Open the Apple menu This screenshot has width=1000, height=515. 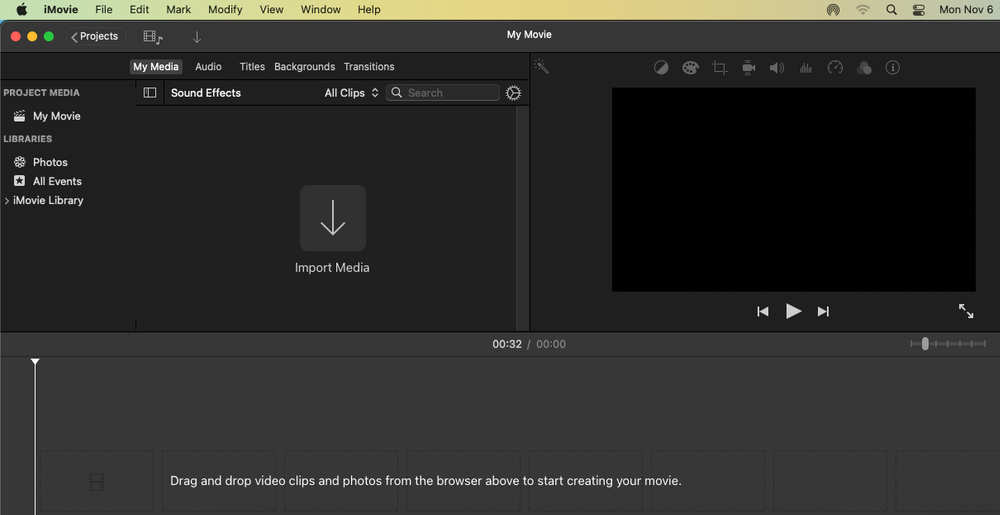[22, 10]
